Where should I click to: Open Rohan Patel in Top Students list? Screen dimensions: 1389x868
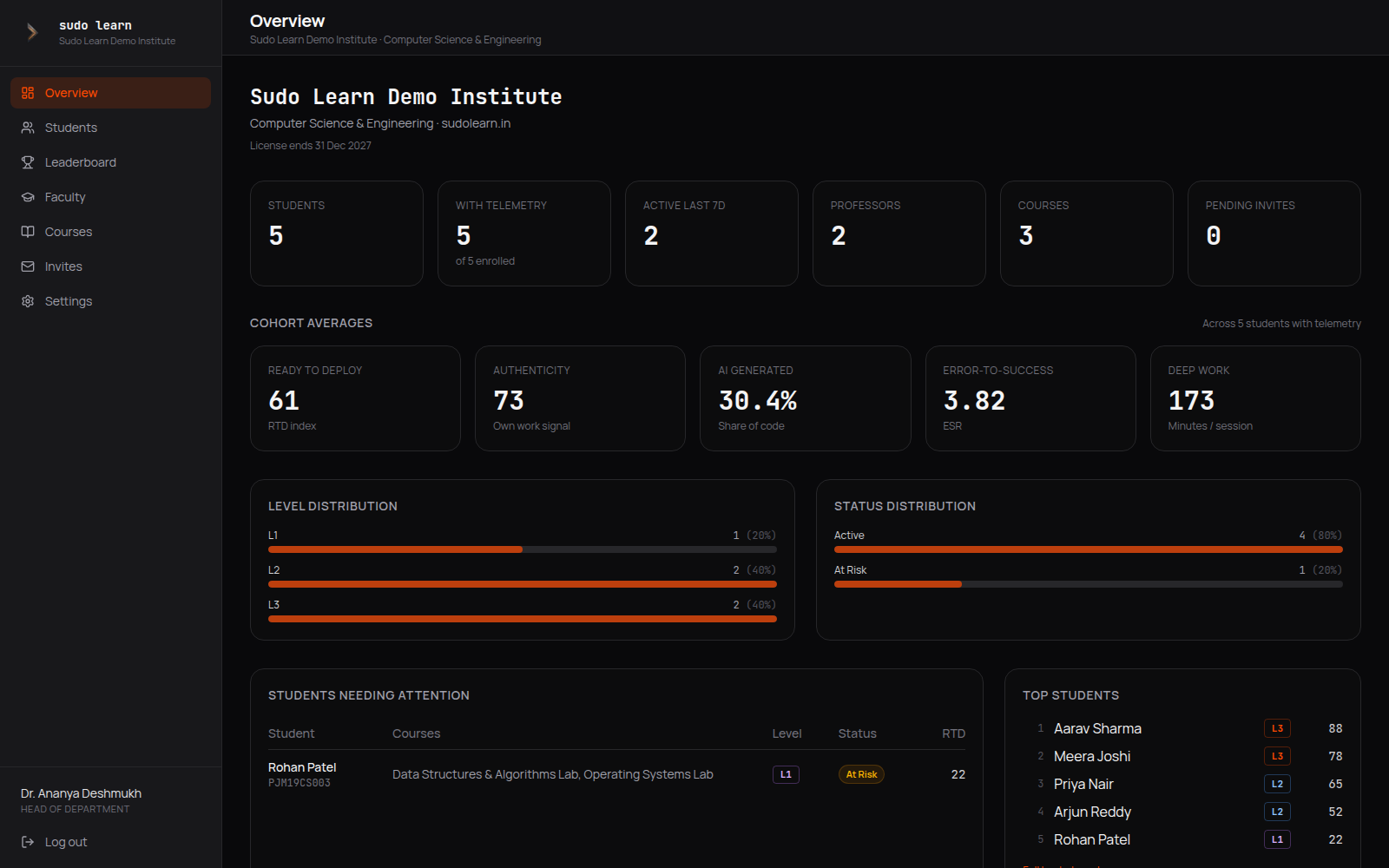click(x=1092, y=839)
